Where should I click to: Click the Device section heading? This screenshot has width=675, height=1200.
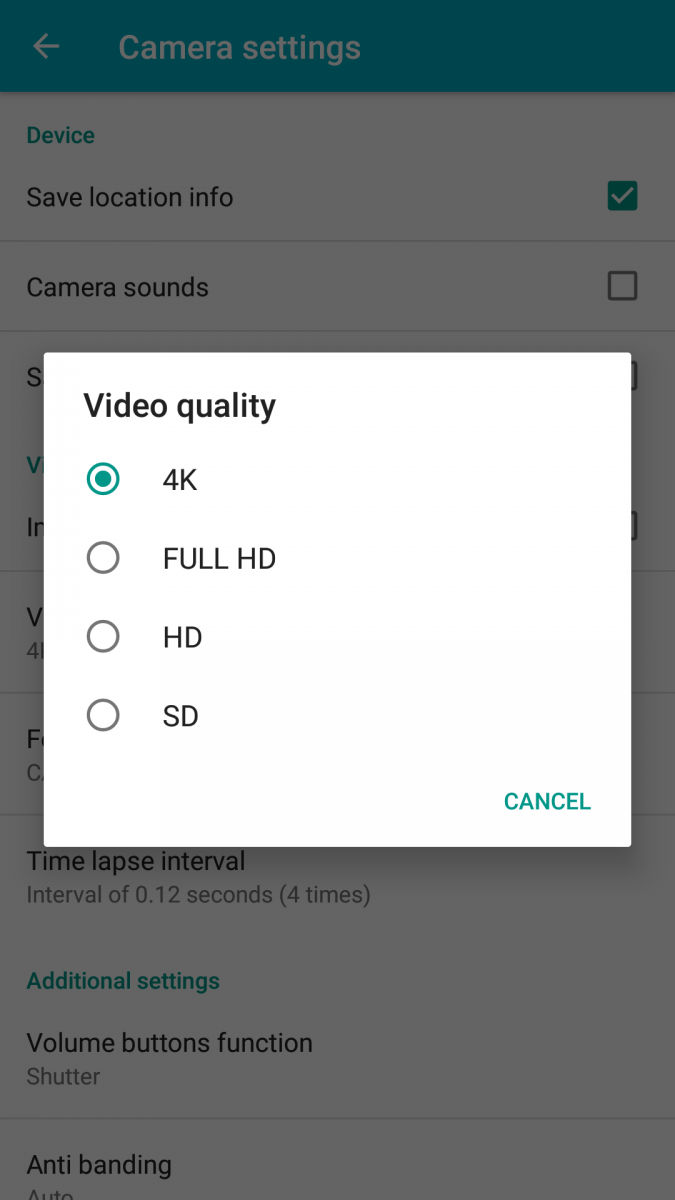click(x=61, y=136)
